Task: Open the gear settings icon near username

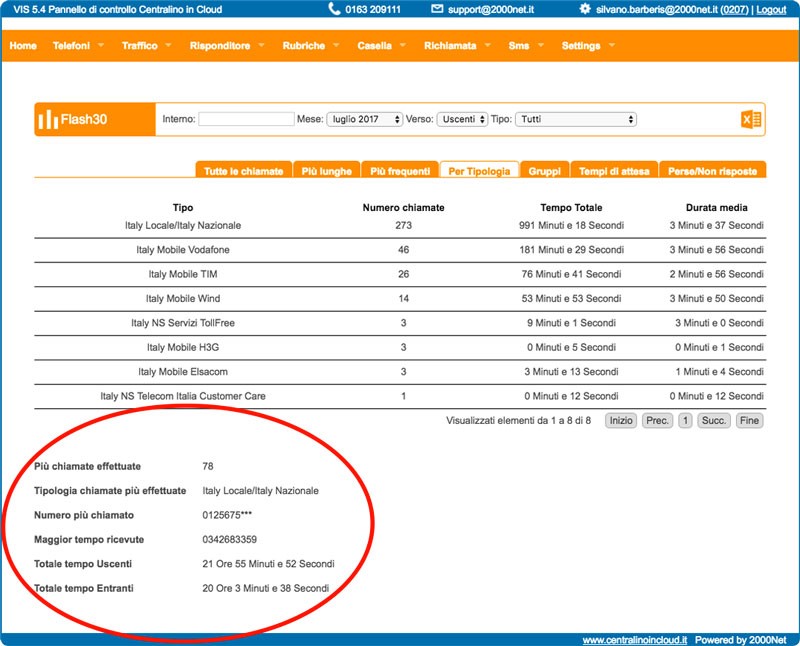Action: coord(585,9)
